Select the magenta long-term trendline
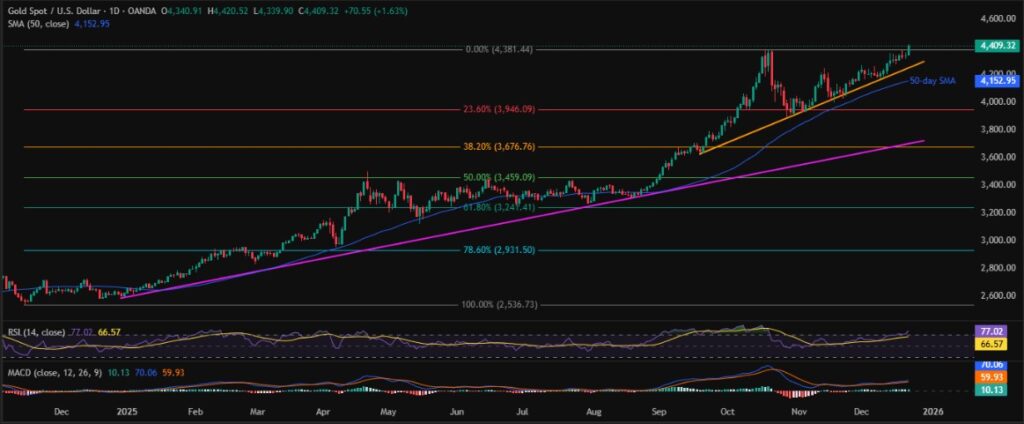Image resolution: width=1024 pixels, height=424 pixels. pyautogui.click(x=522, y=219)
